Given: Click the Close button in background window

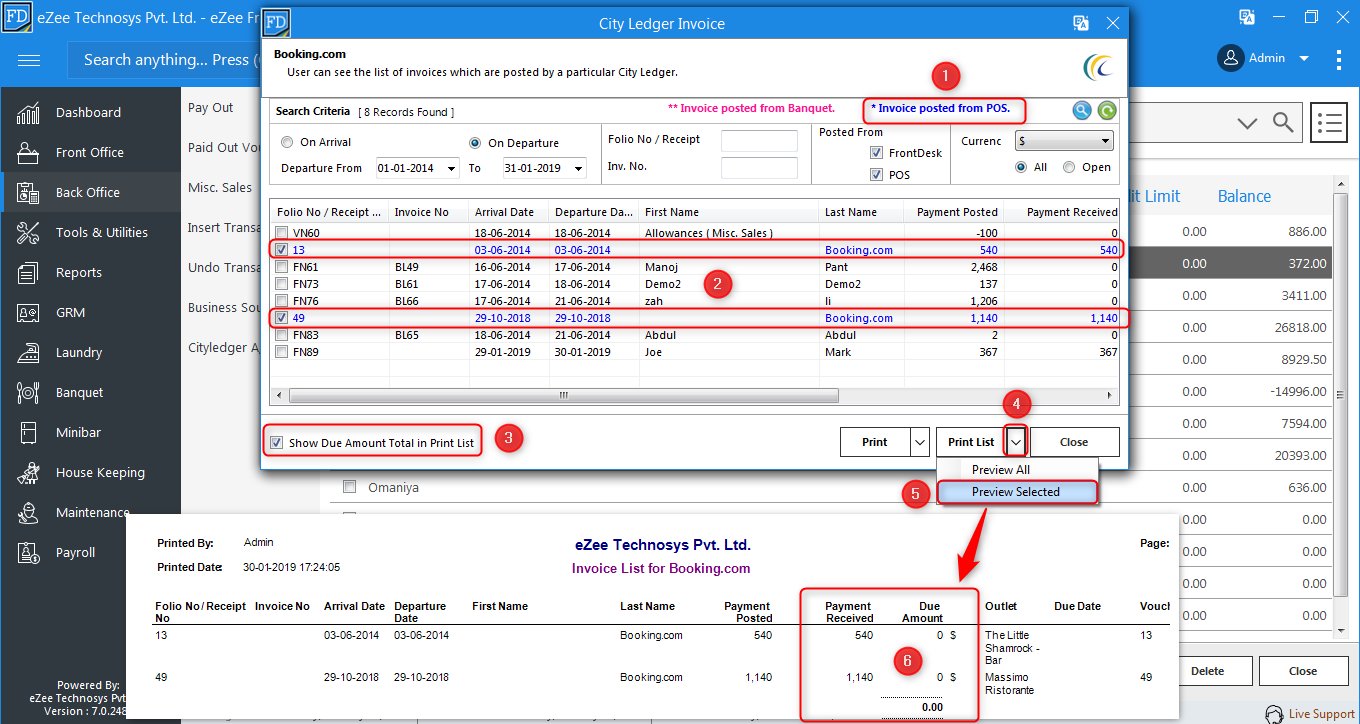Looking at the screenshot, I should pos(1303,671).
